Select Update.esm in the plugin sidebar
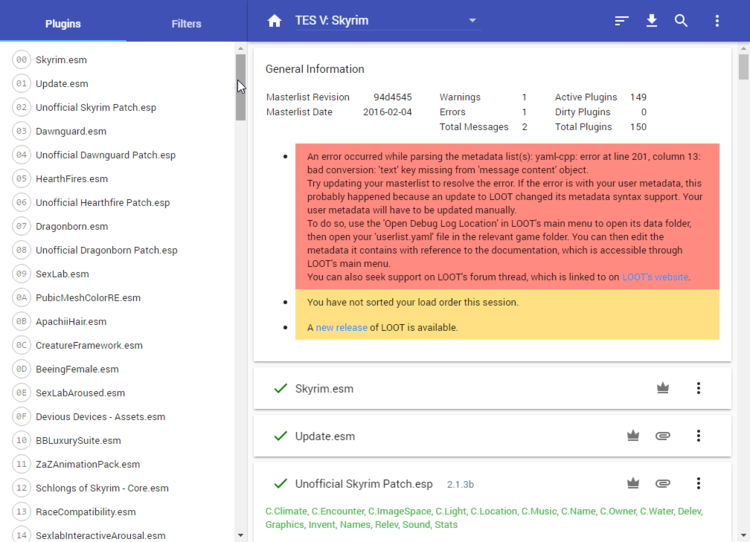Viewport: 750px width, 542px height. (62, 84)
